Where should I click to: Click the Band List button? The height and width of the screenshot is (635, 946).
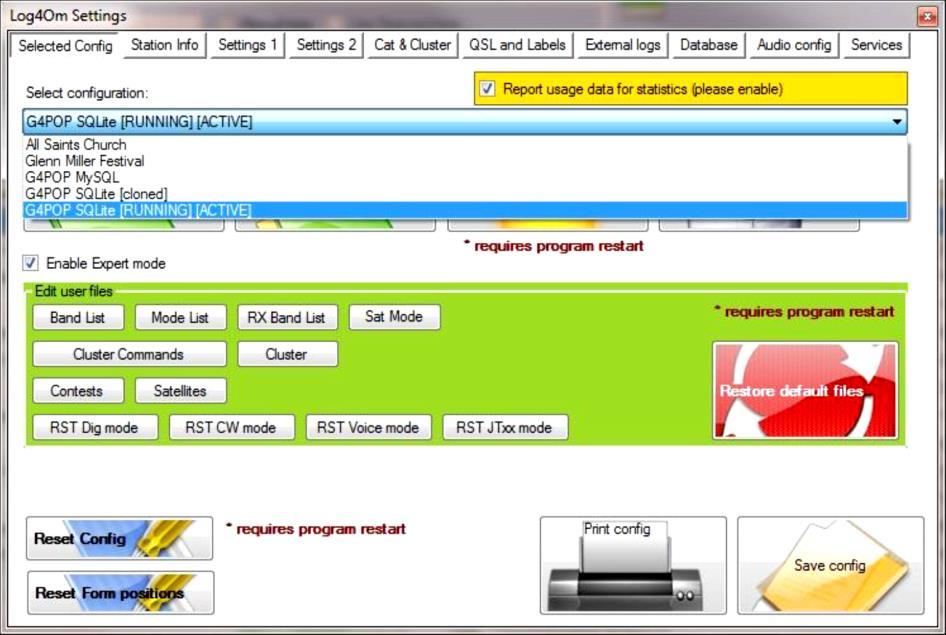click(78, 317)
